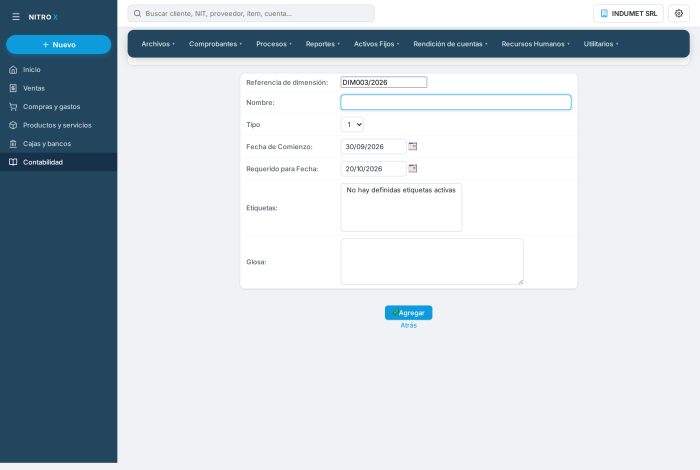Viewport: 700px width, 470px height.
Task: Toggle the hamburger sidebar menu
Action: (x=16, y=17)
